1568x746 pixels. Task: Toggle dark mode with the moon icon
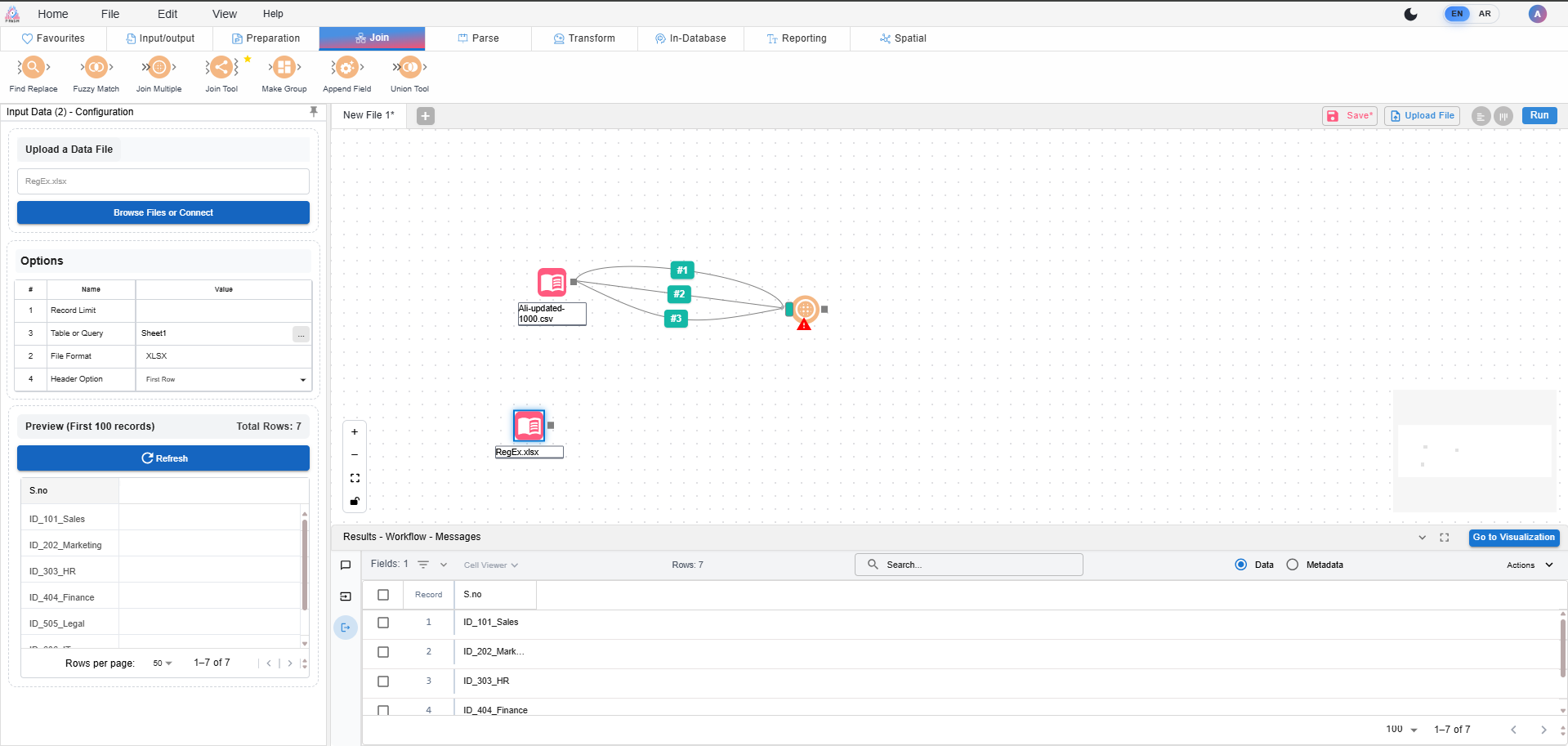pos(1410,14)
